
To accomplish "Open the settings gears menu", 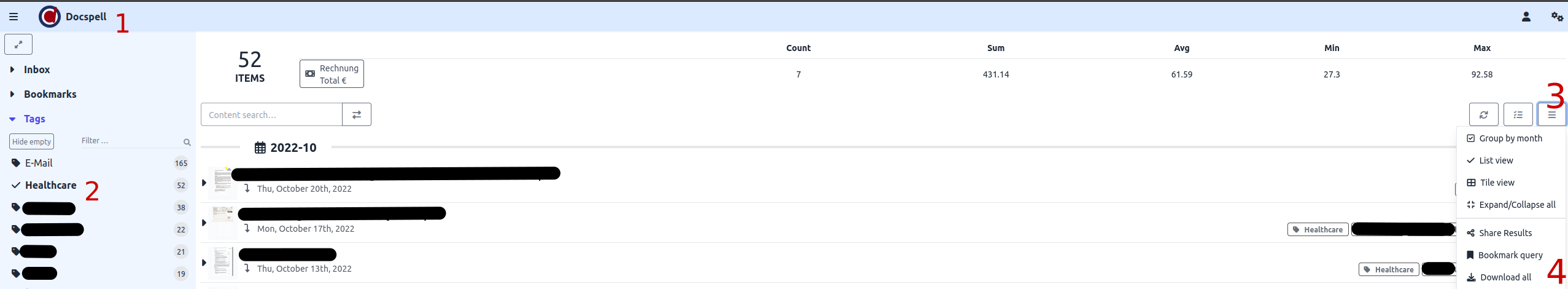I will [x=1557, y=17].
